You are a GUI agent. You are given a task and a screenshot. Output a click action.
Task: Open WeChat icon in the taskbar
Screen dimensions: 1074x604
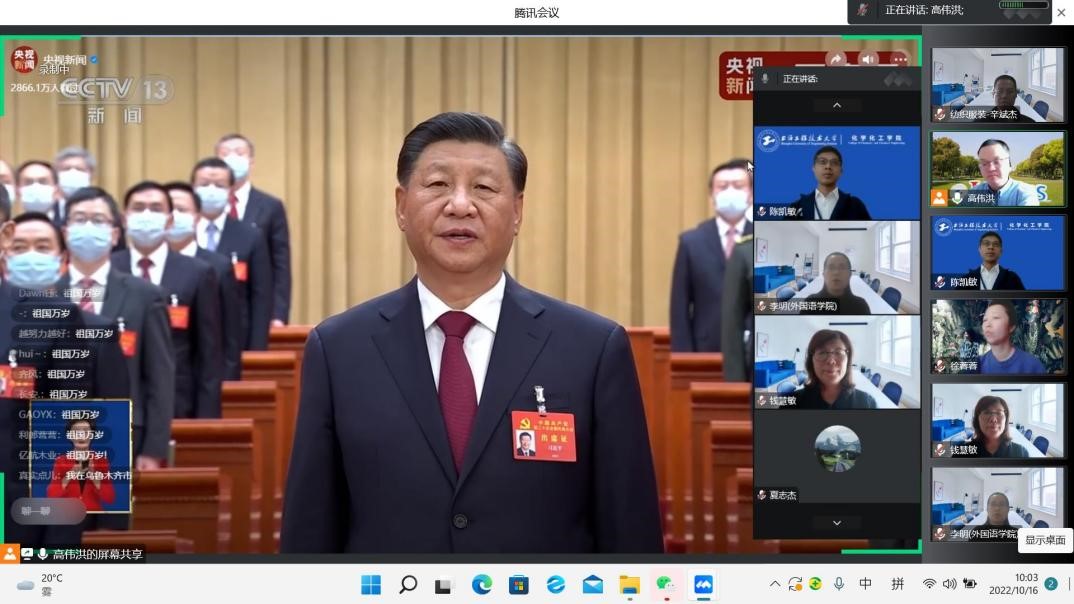666,584
